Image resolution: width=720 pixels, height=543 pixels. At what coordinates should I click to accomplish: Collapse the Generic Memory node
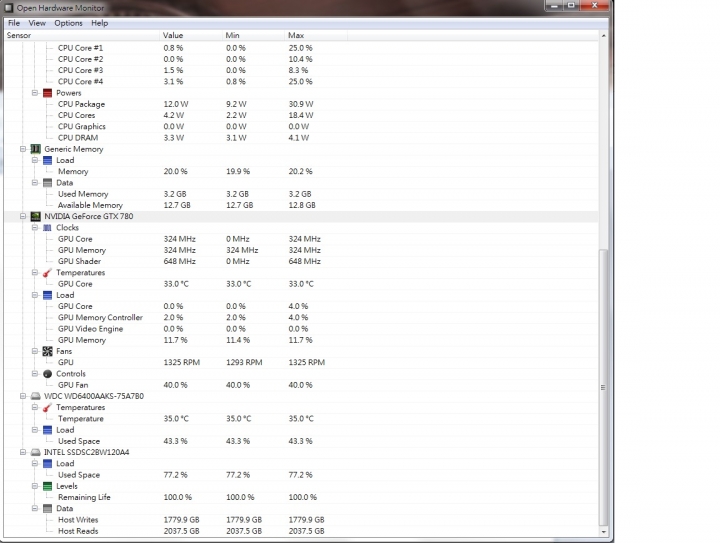click(x=22, y=149)
